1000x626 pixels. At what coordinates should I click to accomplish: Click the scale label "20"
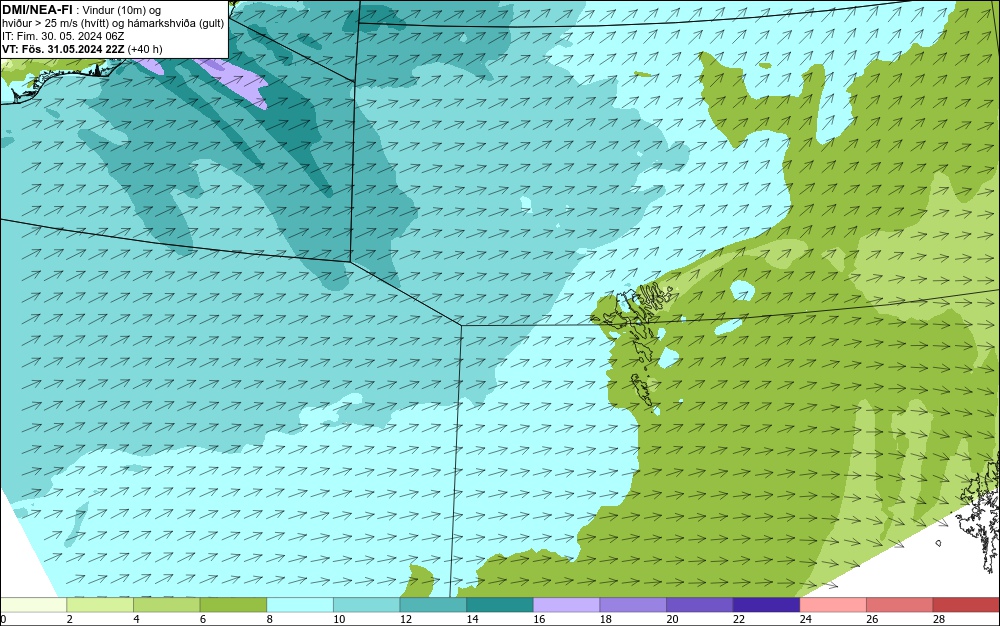point(672,619)
